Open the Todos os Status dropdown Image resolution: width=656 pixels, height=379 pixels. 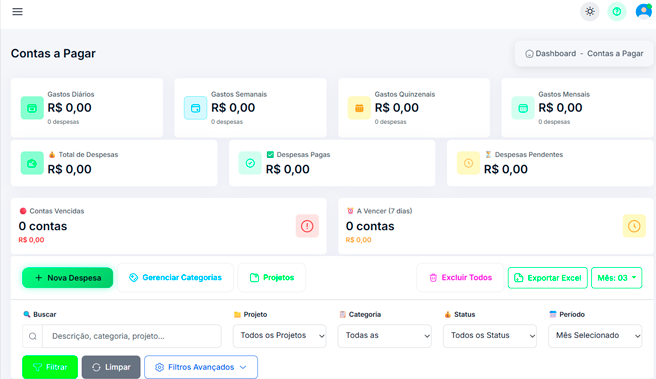click(490, 335)
